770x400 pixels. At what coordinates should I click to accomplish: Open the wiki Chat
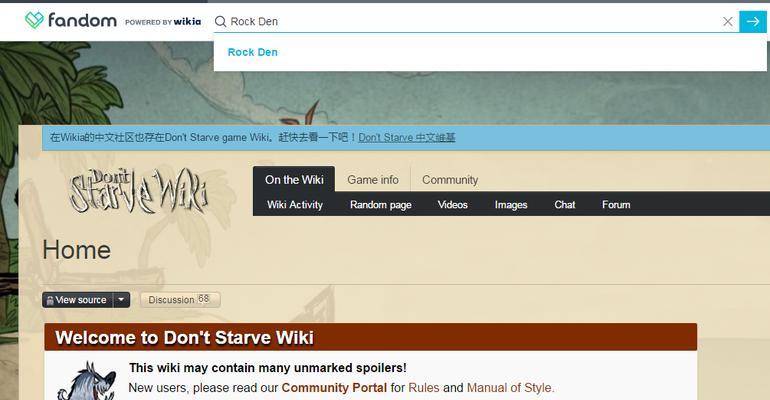pyautogui.click(x=565, y=205)
